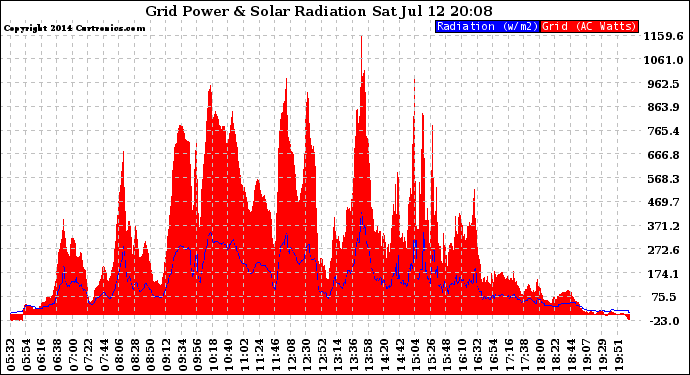Click the y-axis value 765.4
Viewport: 690px width, 375px height.
click(663, 131)
